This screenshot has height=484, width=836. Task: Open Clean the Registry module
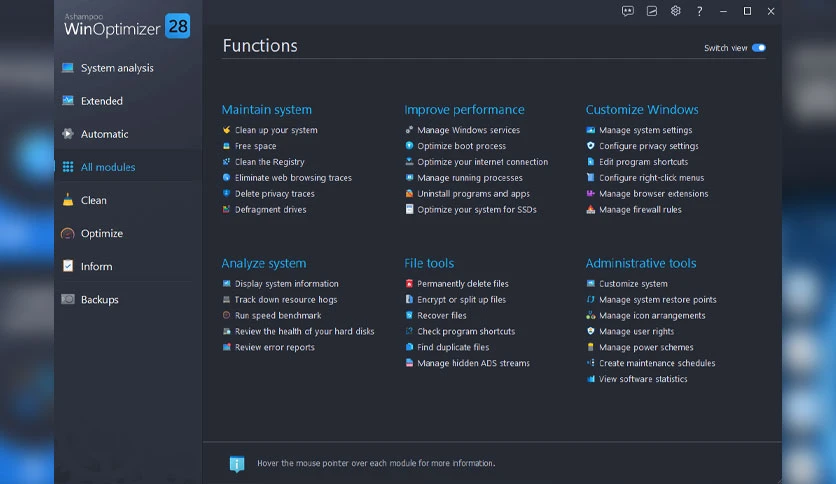269,162
